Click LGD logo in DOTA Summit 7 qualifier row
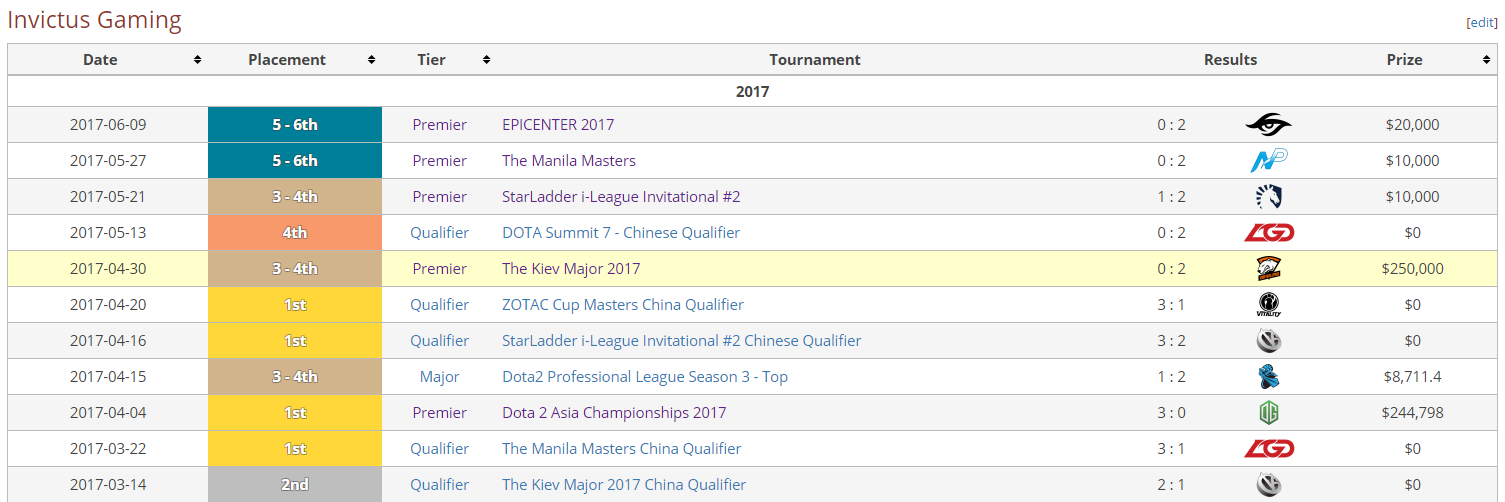The image size is (1505, 502). (1268, 233)
